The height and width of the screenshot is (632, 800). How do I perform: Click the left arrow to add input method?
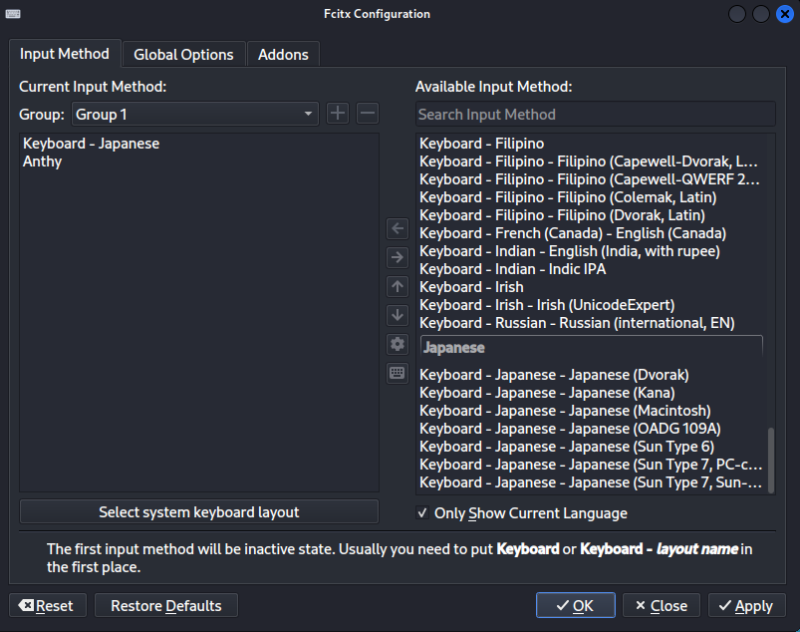(x=397, y=229)
